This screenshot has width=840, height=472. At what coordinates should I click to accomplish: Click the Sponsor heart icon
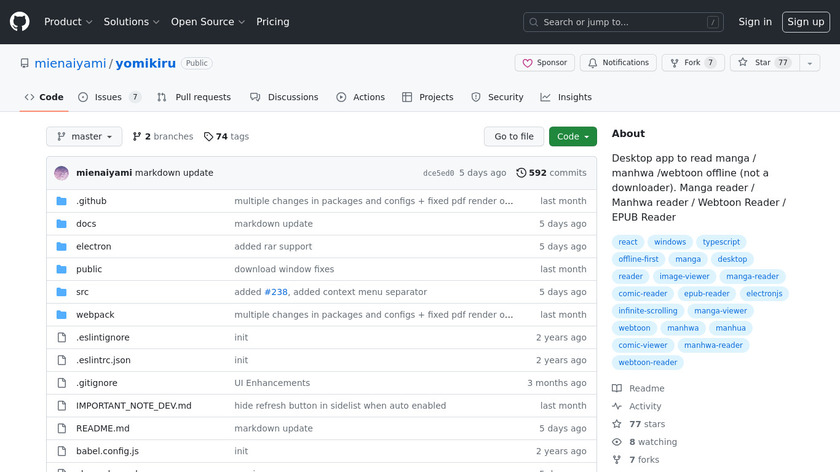click(528, 63)
